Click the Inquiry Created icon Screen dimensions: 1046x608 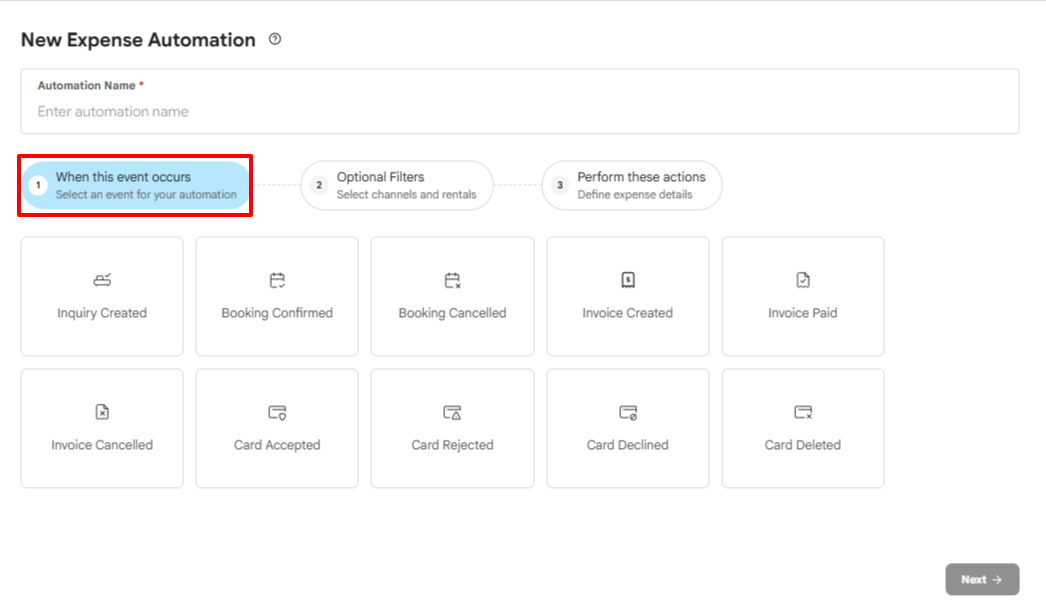[102, 280]
